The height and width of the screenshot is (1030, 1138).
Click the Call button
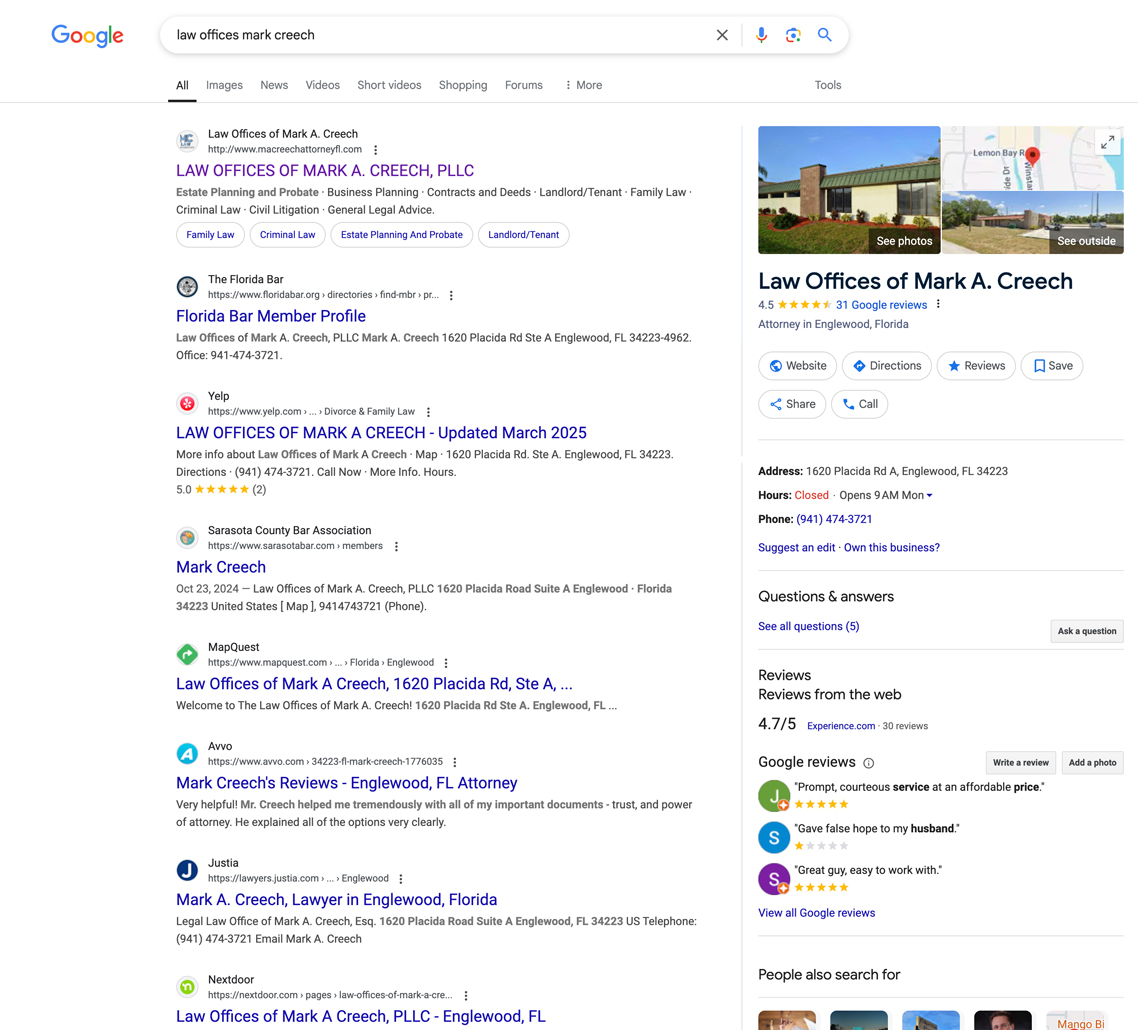859,404
